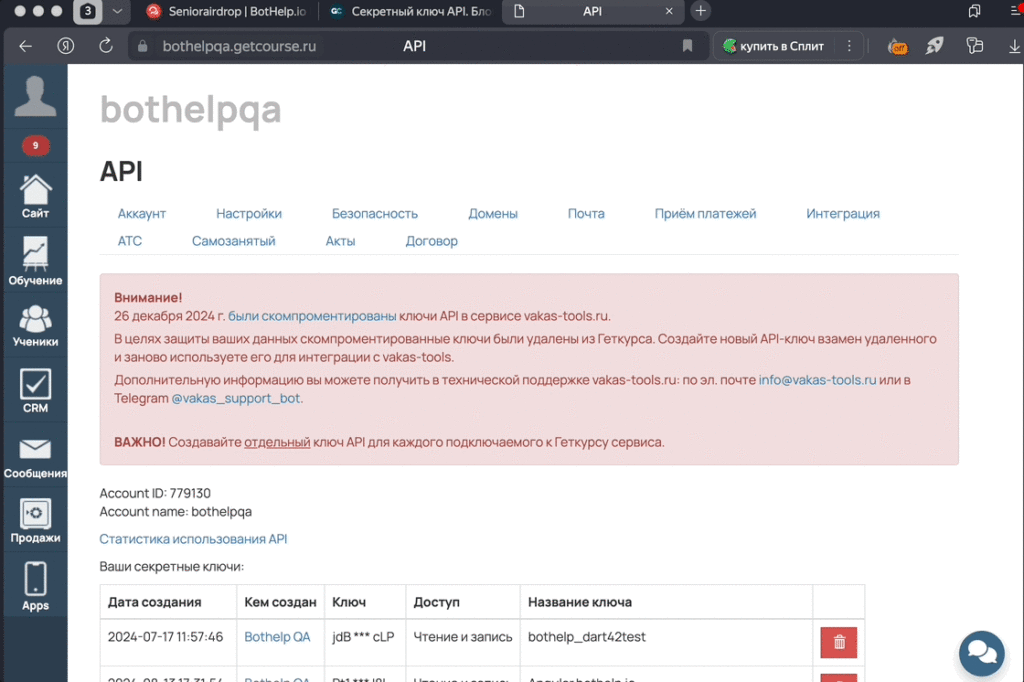Open the Приём платежей tab
Screen dimensions: 1024x682
coord(705,213)
